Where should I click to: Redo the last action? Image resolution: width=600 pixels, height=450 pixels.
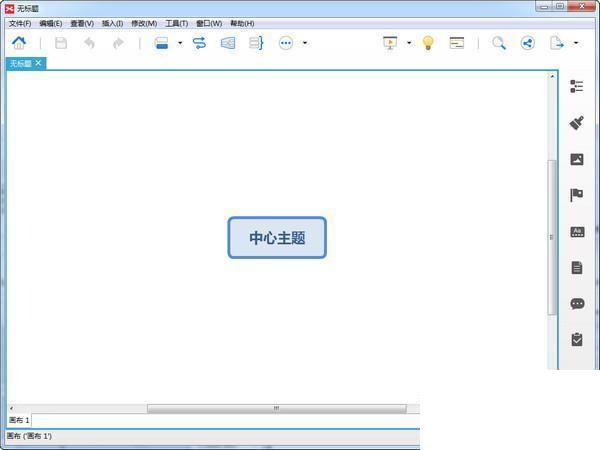[118, 43]
